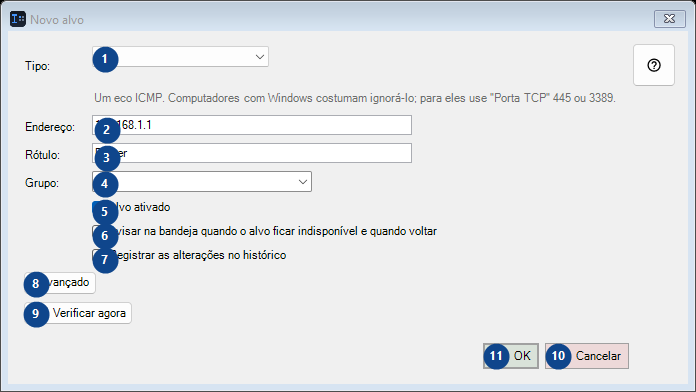Image resolution: width=696 pixels, height=392 pixels.
Task: Expand the Tipo dropdown arrow
Action: pyautogui.click(x=260, y=57)
